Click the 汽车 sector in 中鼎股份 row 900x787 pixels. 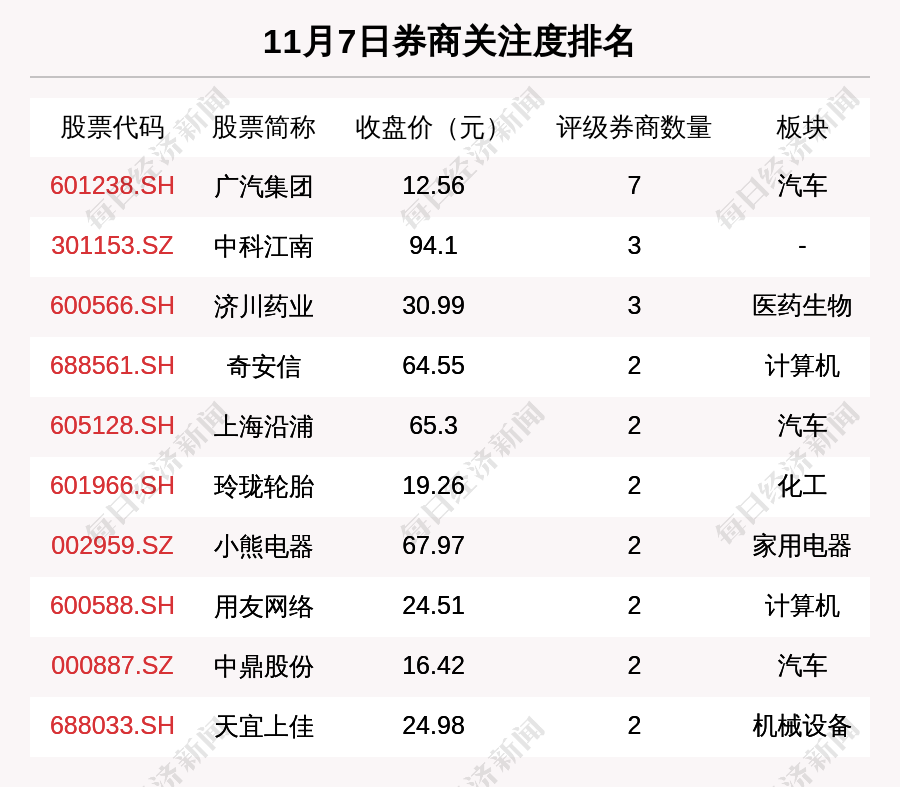[x=802, y=666]
